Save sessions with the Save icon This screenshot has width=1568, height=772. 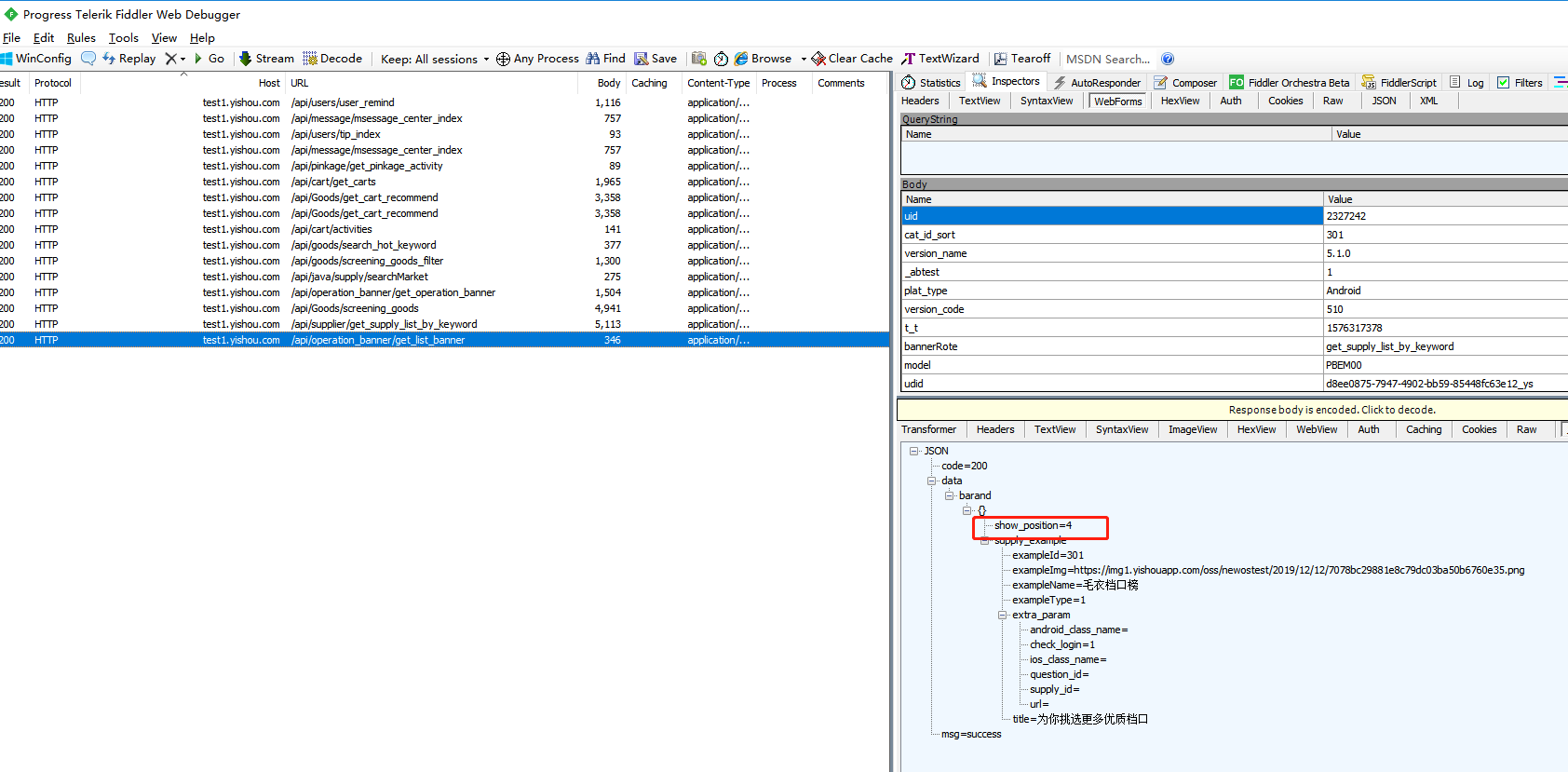point(656,59)
